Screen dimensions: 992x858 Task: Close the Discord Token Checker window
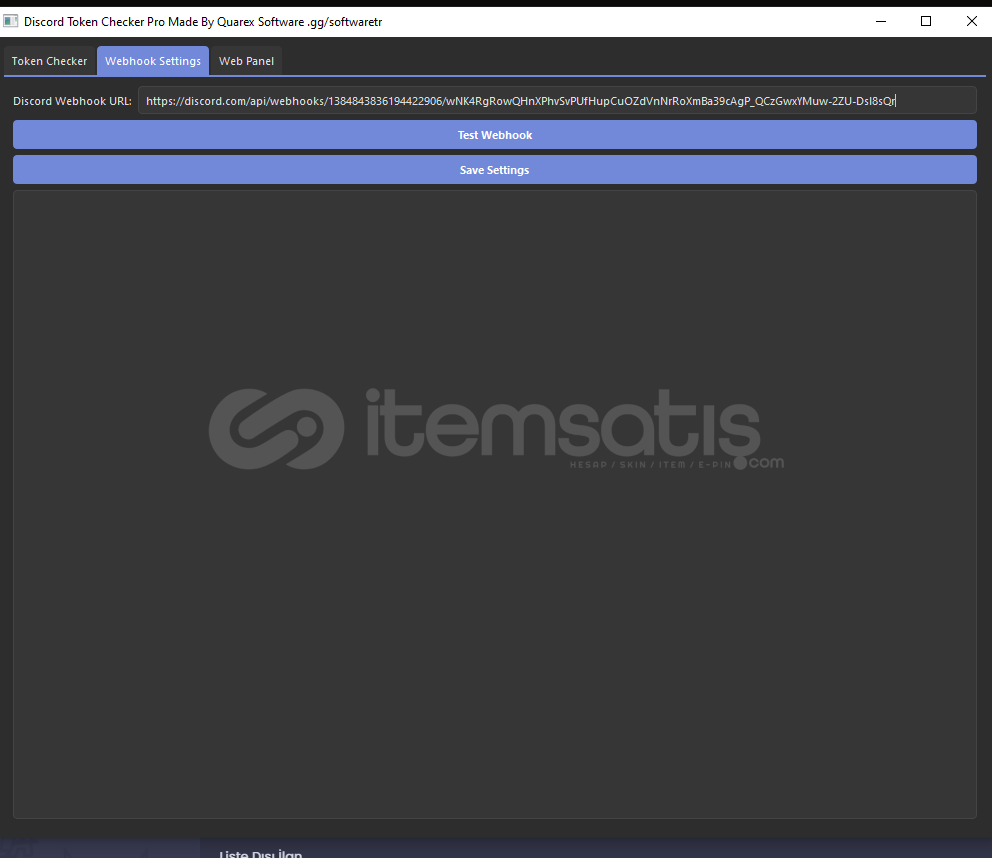click(x=971, y=22)
